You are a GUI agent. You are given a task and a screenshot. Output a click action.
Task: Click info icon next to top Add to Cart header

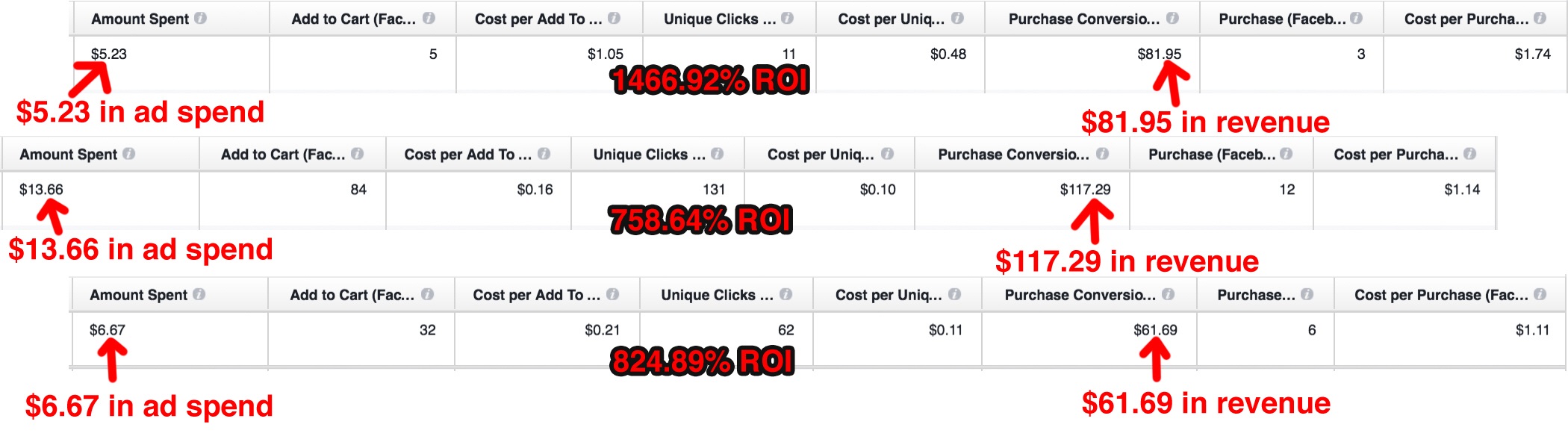(x=429, y=18)
